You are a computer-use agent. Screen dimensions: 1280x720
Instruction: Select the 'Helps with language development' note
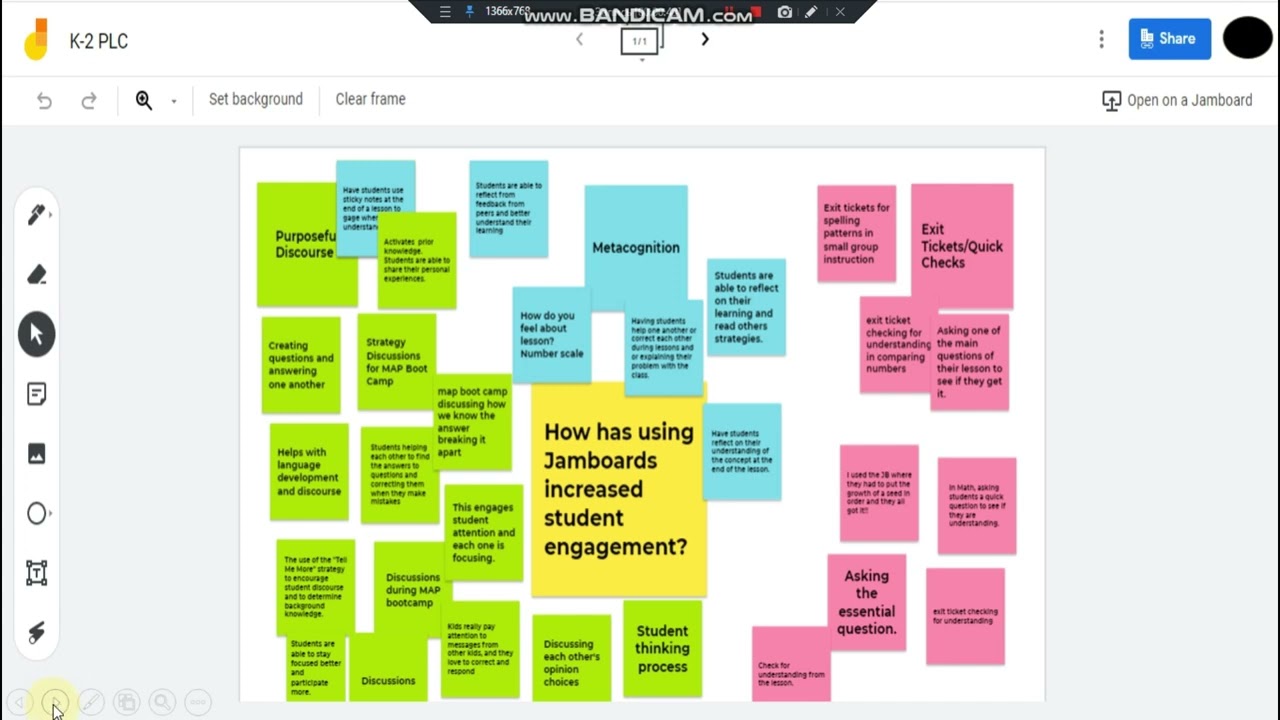click(309, 472)
